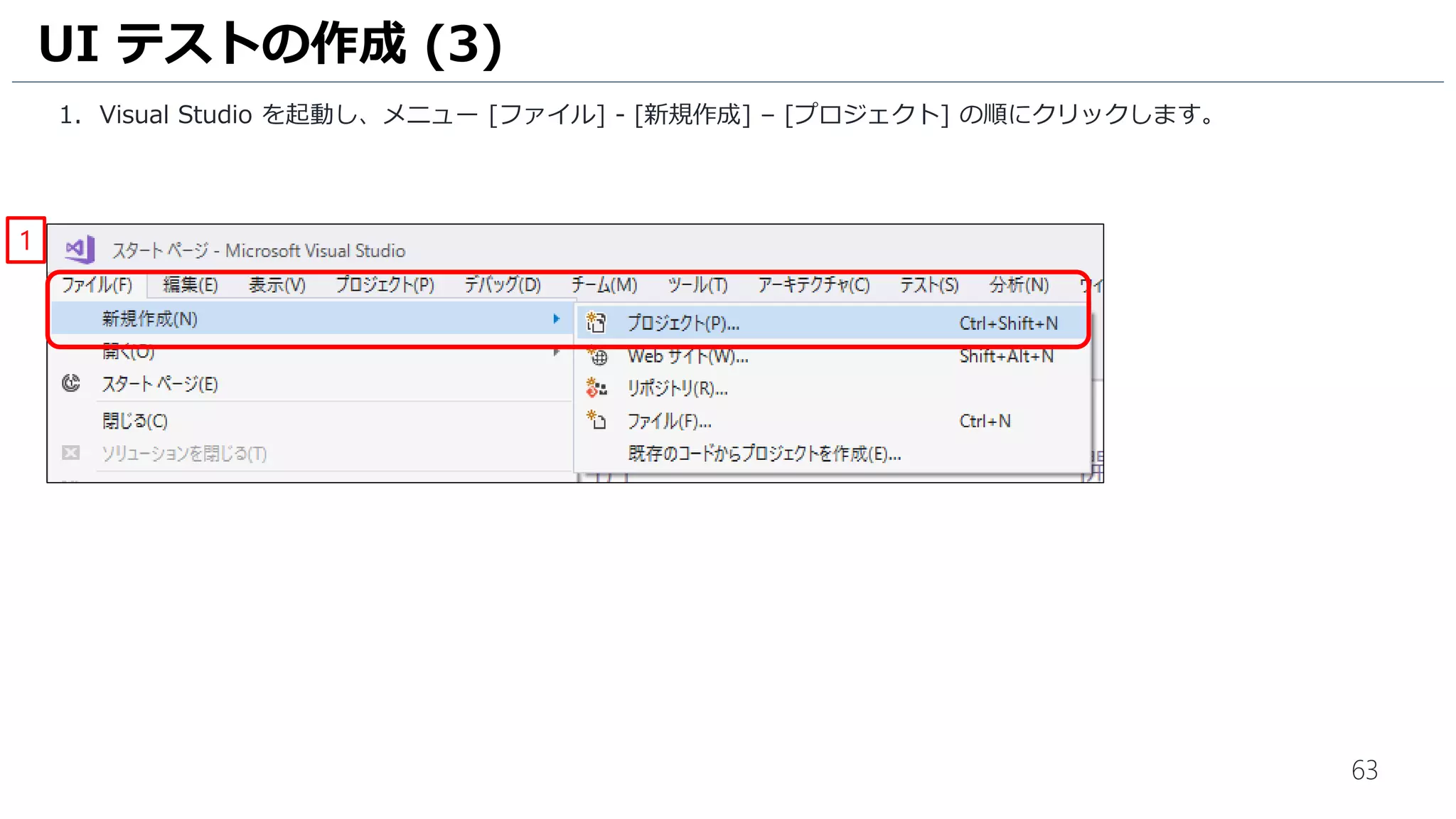Screen dimensions: 1456x819
Task: Open the プロジェクト(P) menu in the menu bar
Action: [385, 285]
